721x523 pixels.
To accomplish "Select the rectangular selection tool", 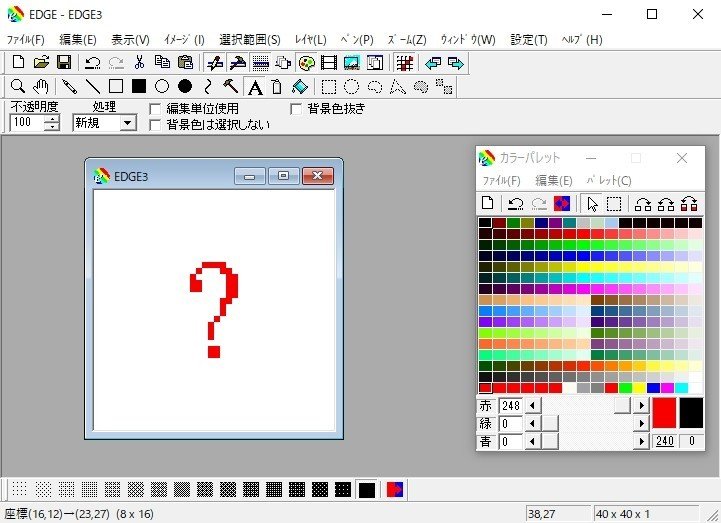I will click(328, 86).
